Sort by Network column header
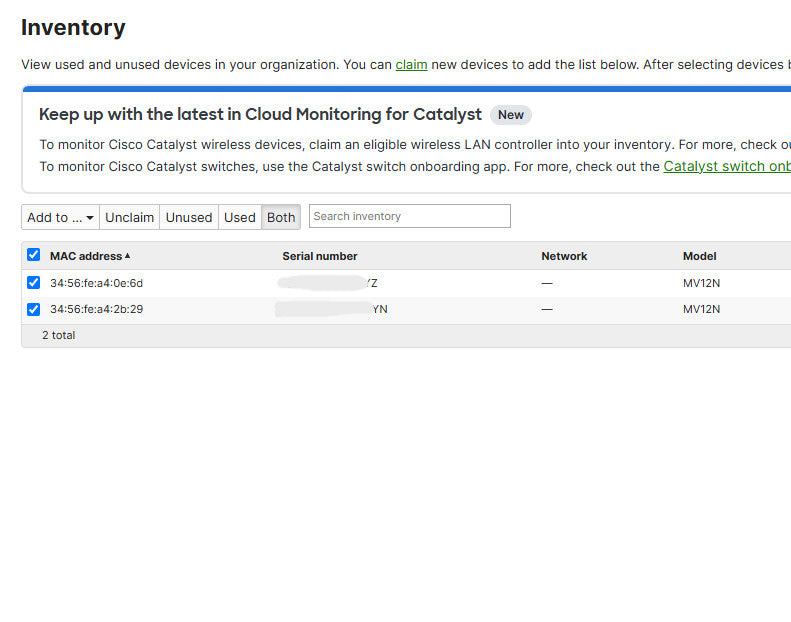 tap(564, 256)
